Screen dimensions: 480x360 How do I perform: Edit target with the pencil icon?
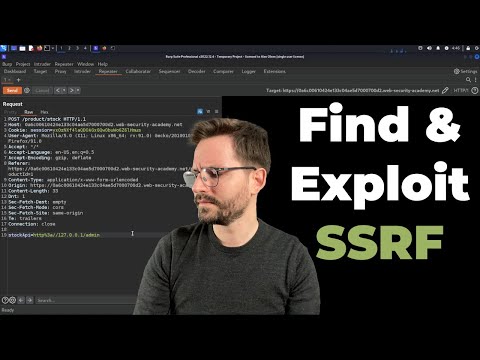pos(445,90)
